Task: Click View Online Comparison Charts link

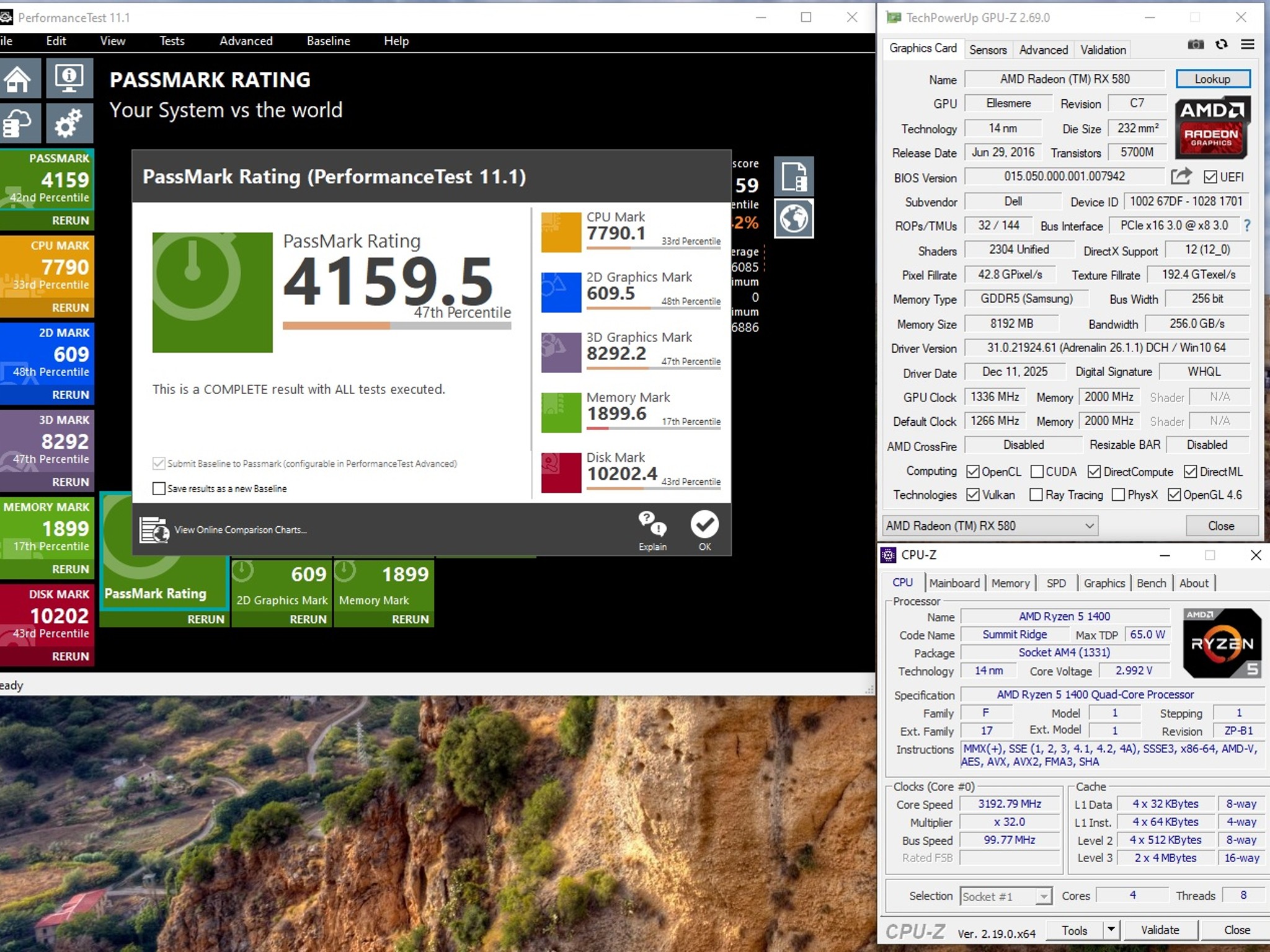Action: point(241,530)
